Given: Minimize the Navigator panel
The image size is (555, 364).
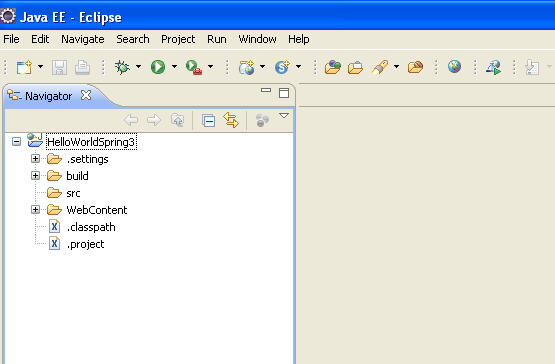Looking at the screenshot, I should tap(266, 91).
